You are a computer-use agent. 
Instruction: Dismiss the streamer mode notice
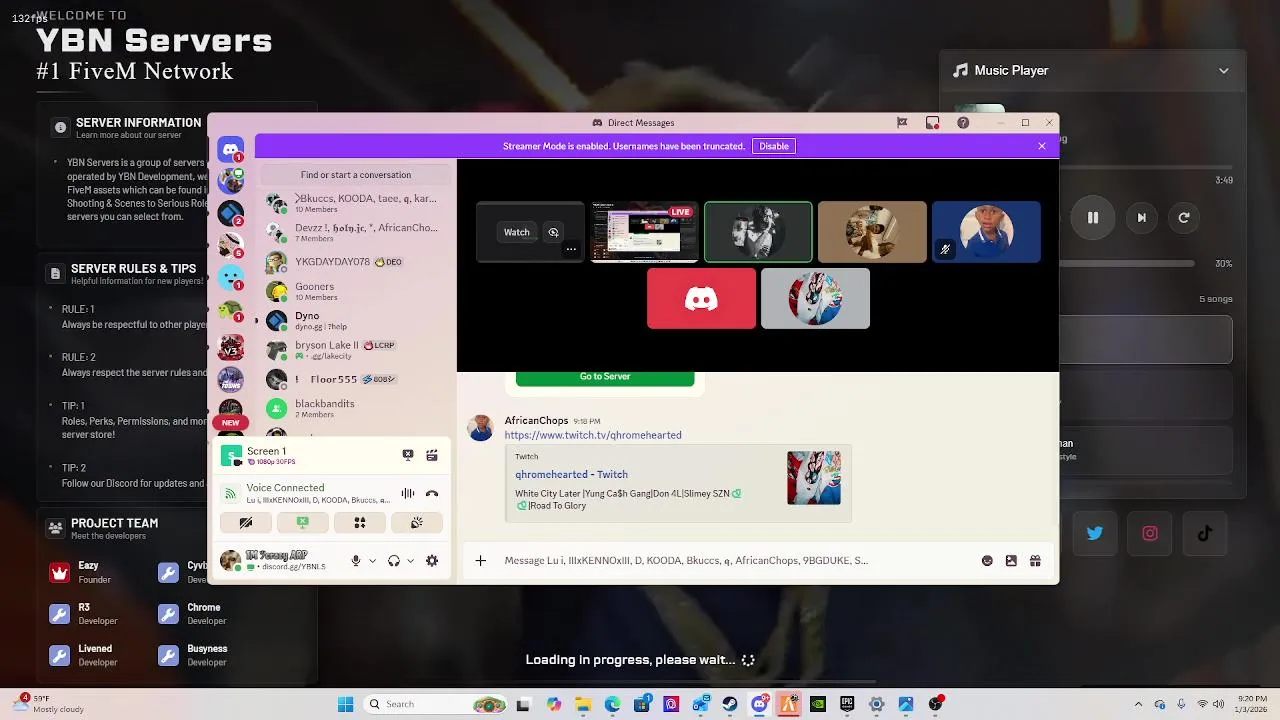click(x=1042, y=146)
